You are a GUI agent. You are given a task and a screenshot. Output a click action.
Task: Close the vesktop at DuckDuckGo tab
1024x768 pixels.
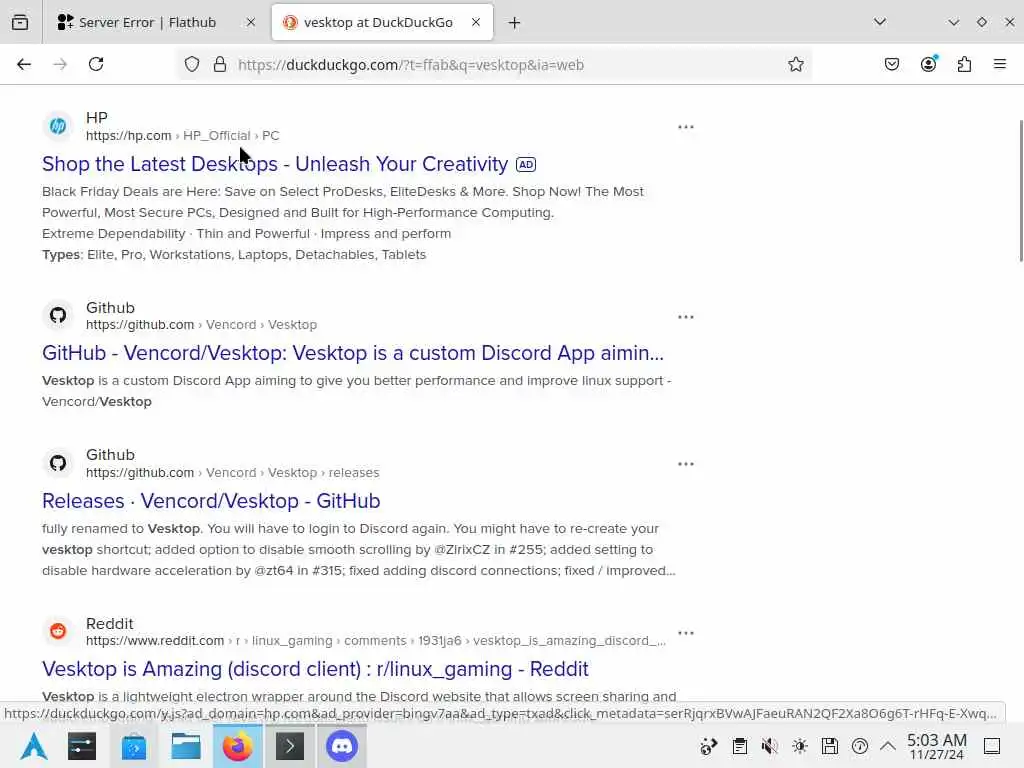click(476, 22)
